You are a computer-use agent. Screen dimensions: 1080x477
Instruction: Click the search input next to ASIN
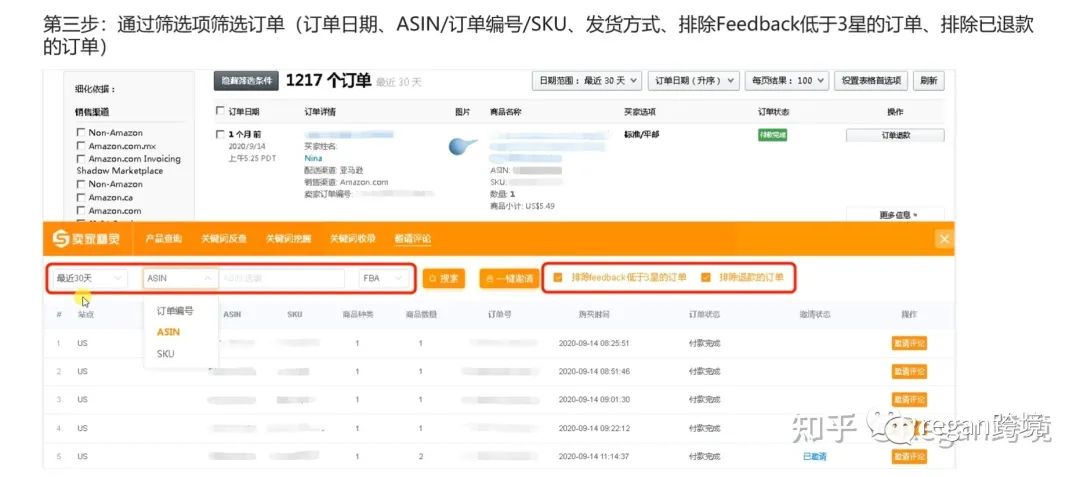(x=282, y=278)
